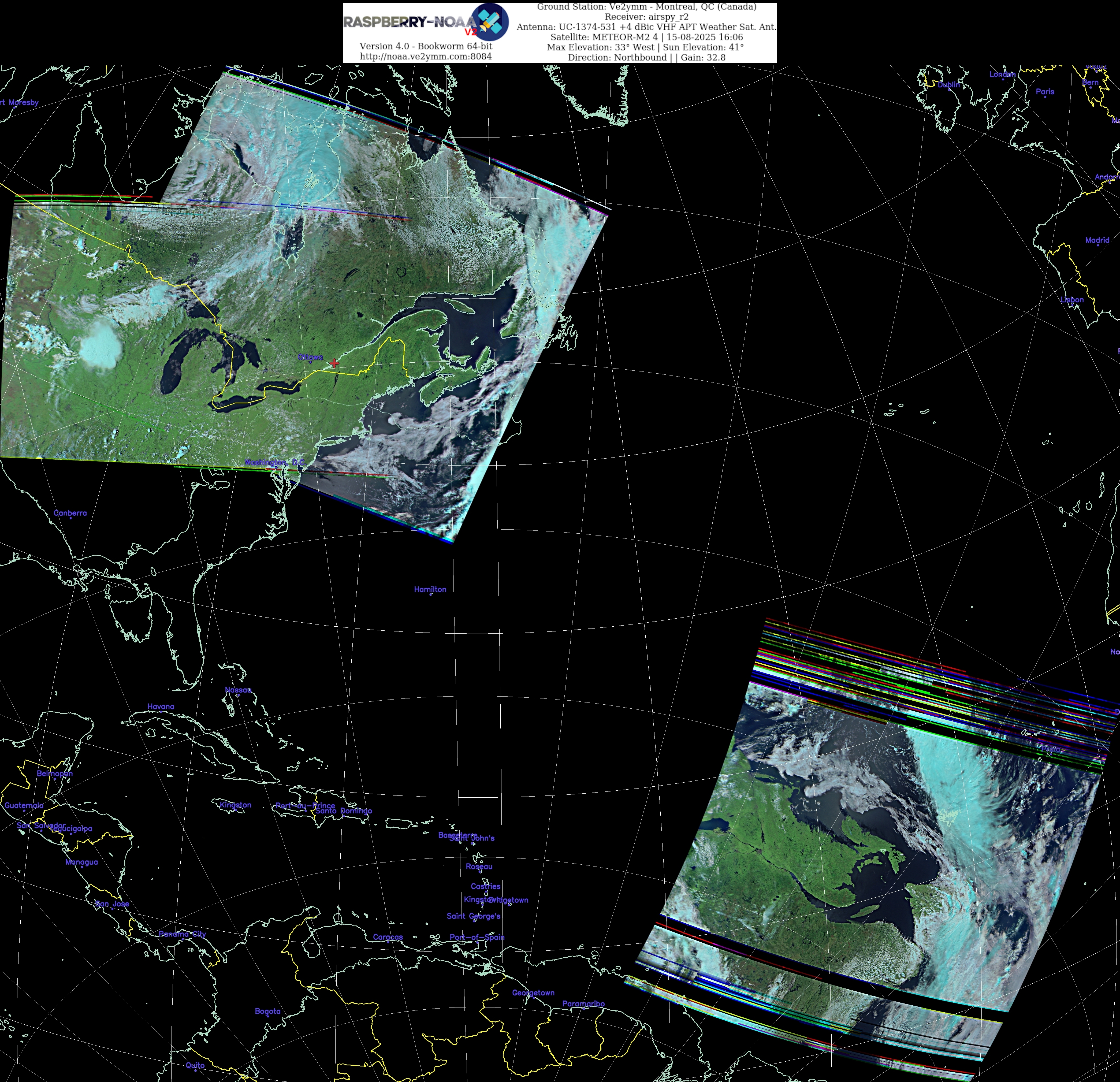Click the London city label

pos(1003,74)
